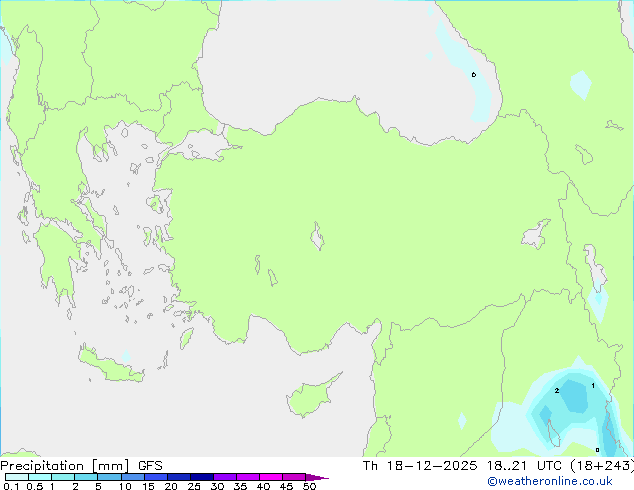
Task: Click the 'Th 18-12-2025' date text
Action: (419, 466)
